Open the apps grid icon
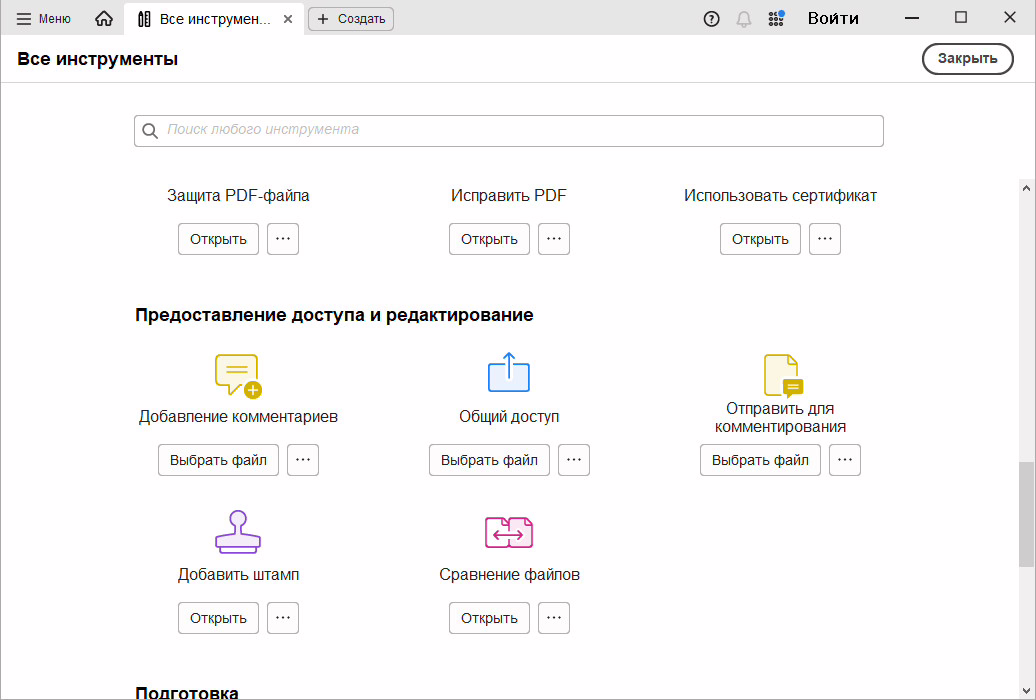1036x700 pixels. [776, 18]
